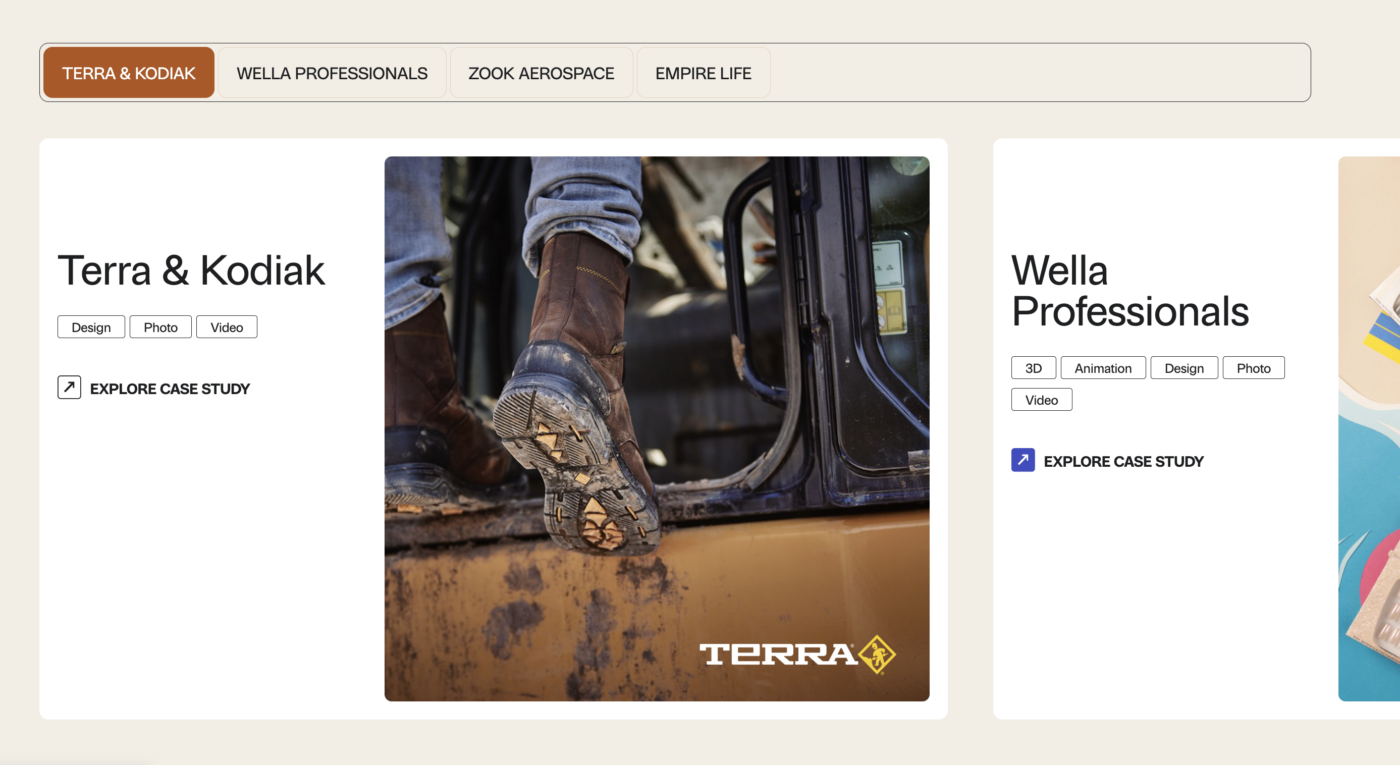Screen dimensions: 1400x765
Task: Click the Wella Professionals preview image
Action: click(1369, 428)
